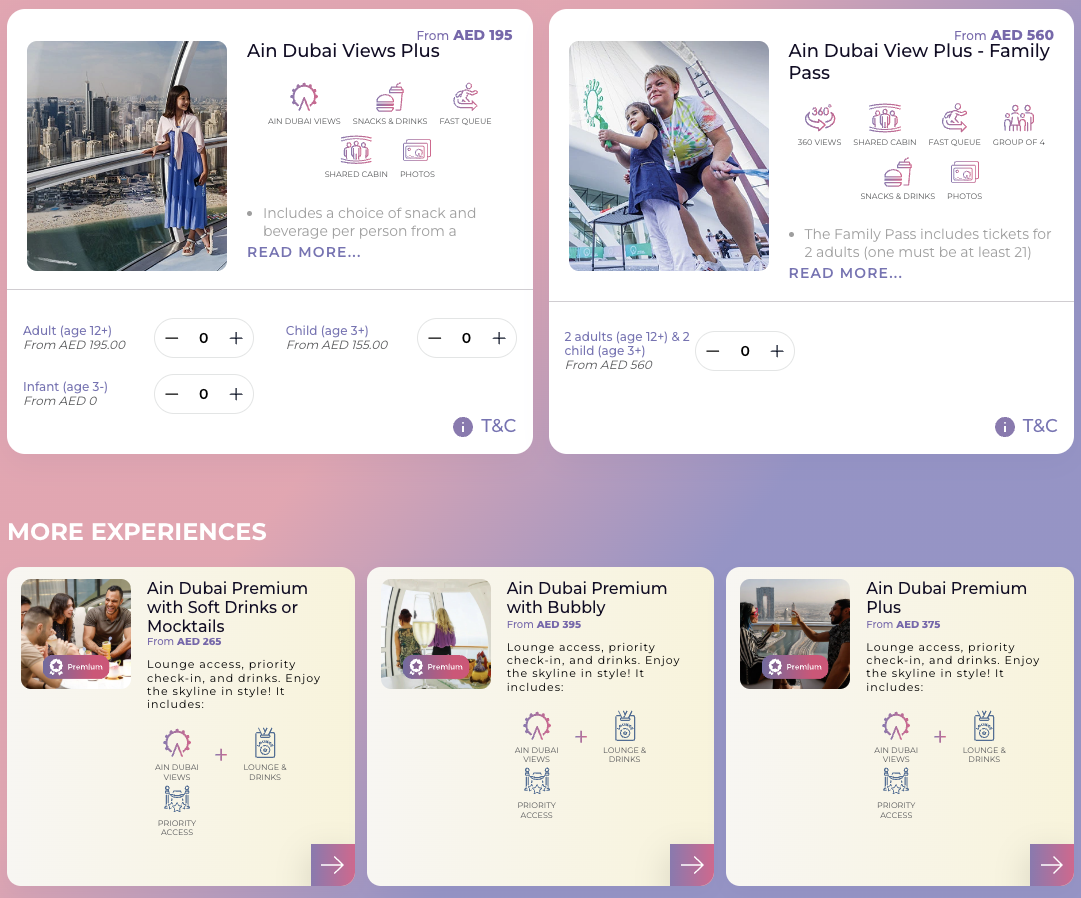Viewport: 1081px width, 898px height.
Task: Click Premium badge on Premium Plus card image
Action: (796, 666)
